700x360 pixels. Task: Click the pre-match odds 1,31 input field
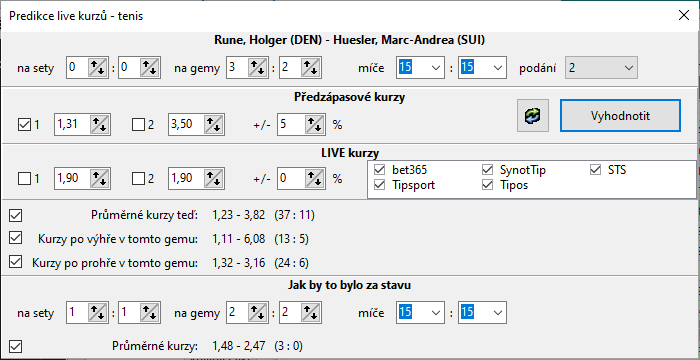tap(72, 124)
